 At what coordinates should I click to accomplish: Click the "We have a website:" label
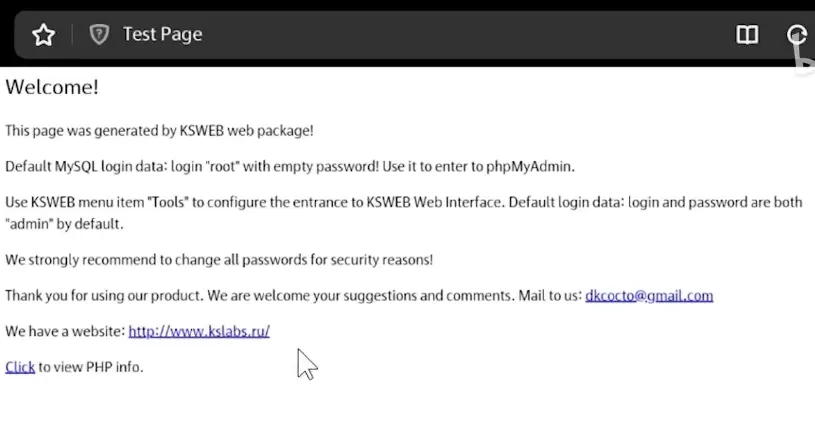(65, 331)
